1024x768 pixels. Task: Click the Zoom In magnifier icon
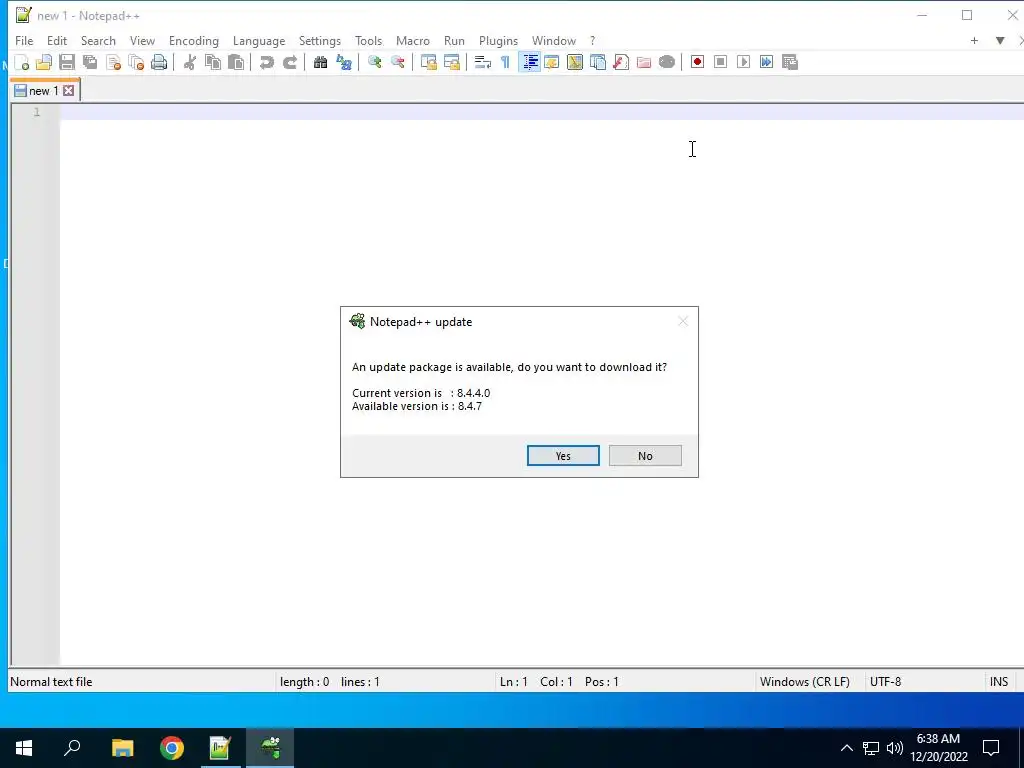click(x=374, y=62)
